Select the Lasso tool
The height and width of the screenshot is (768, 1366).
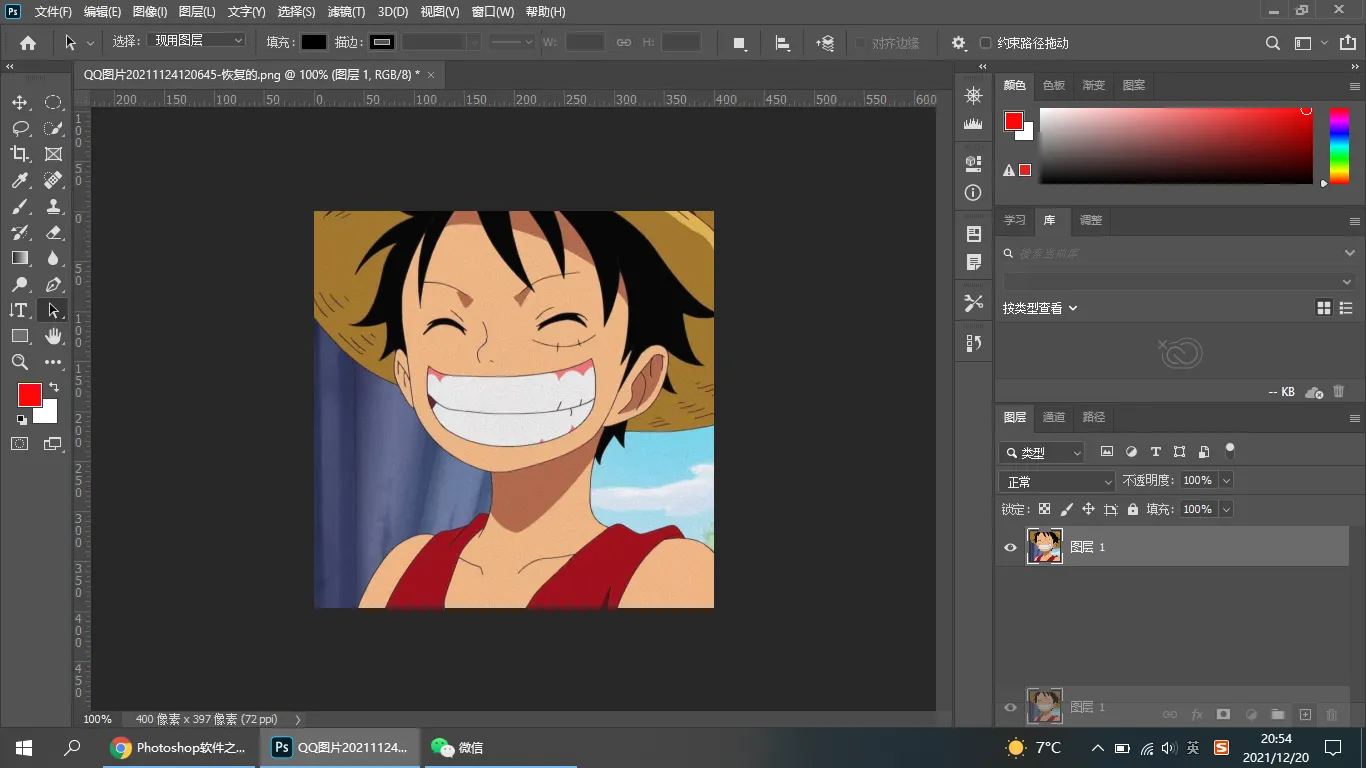20,128
